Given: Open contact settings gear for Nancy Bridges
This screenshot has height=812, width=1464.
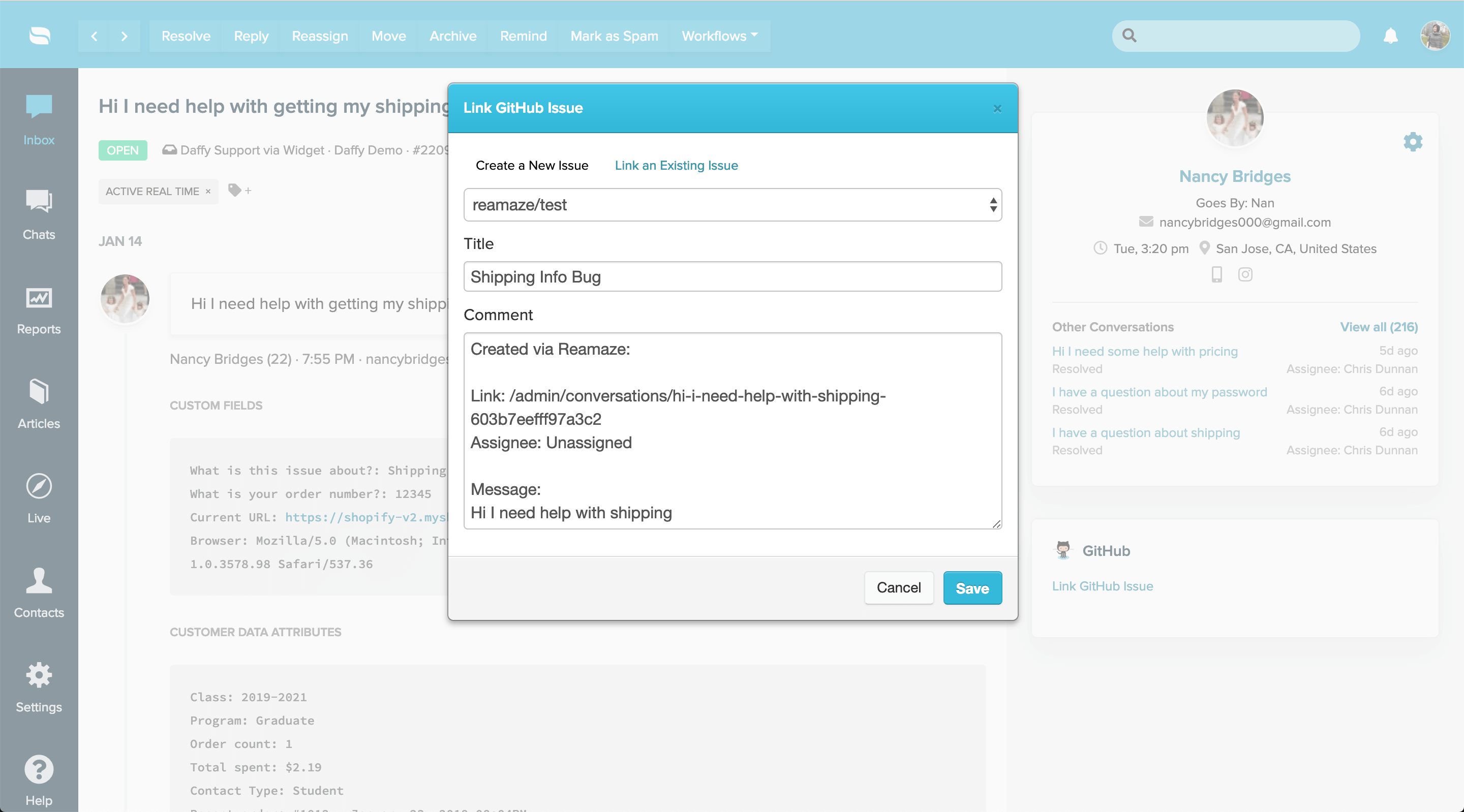Looking at the screenshot, I should click(x=1413, y=141).
